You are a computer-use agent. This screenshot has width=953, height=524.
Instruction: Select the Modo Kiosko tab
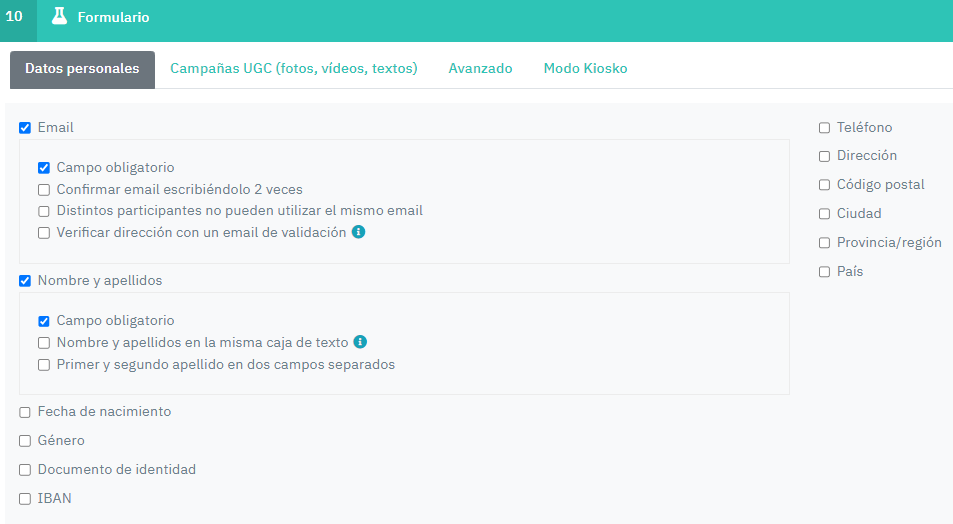585,69
